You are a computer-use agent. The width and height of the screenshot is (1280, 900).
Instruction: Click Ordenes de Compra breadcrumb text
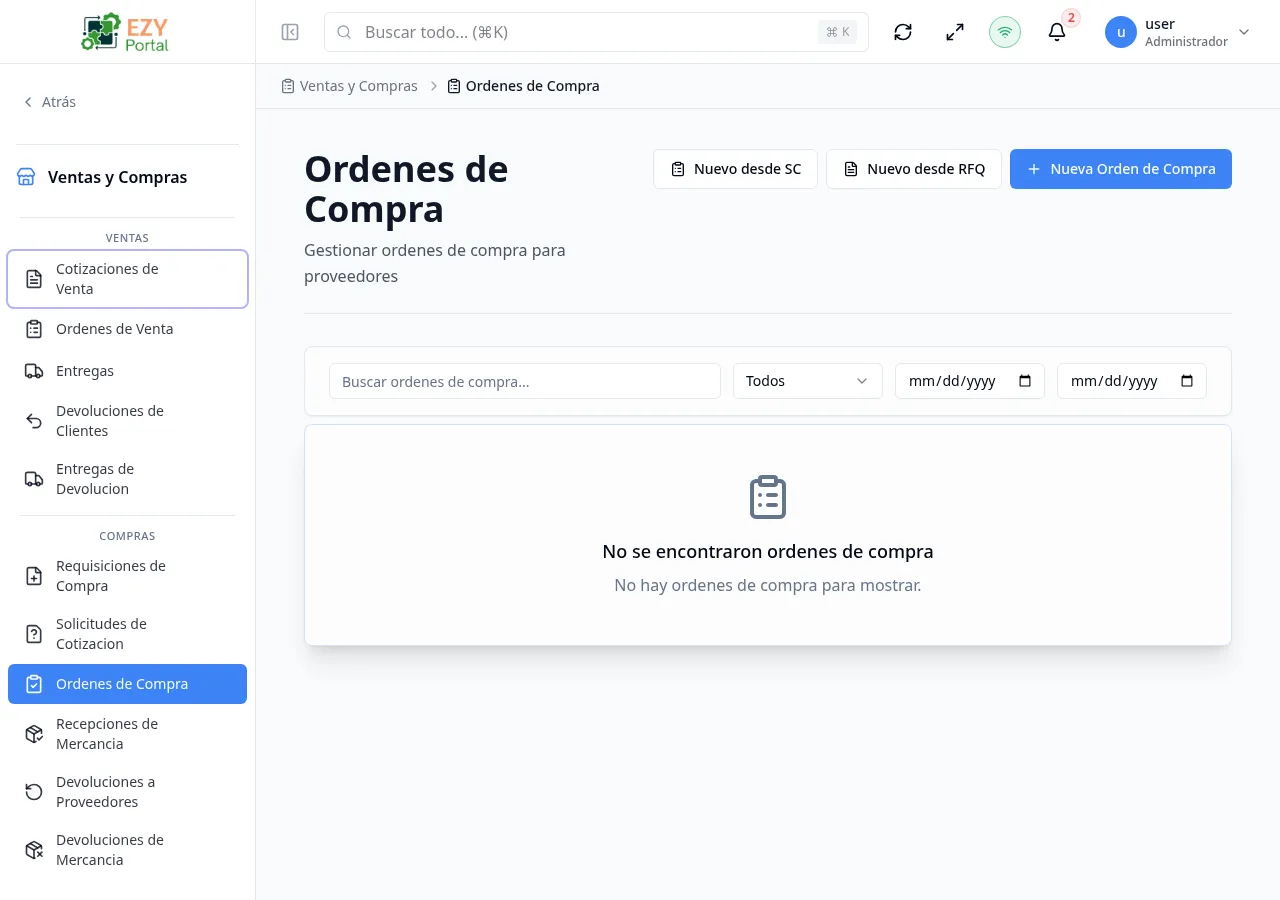click(532, 86)
